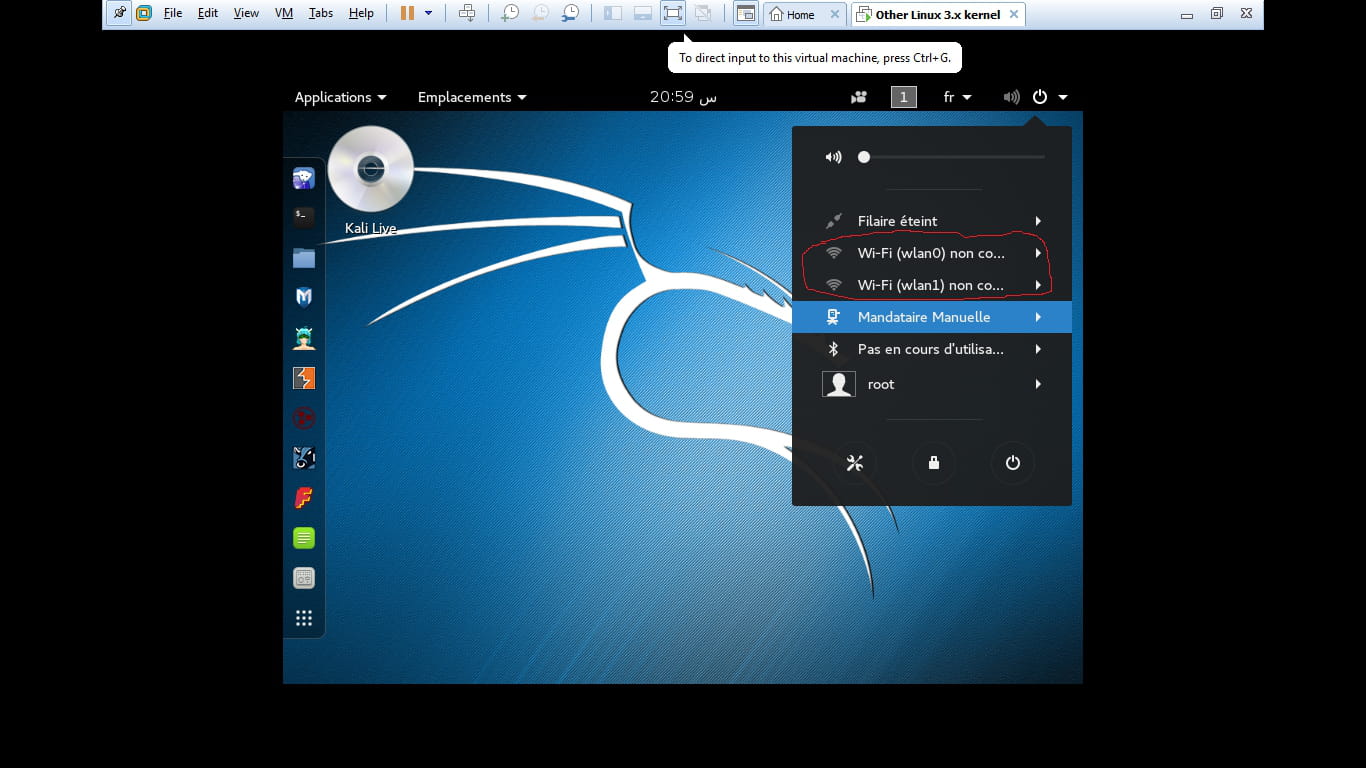Click the screen recorder camera icon

tap(859, 97)
